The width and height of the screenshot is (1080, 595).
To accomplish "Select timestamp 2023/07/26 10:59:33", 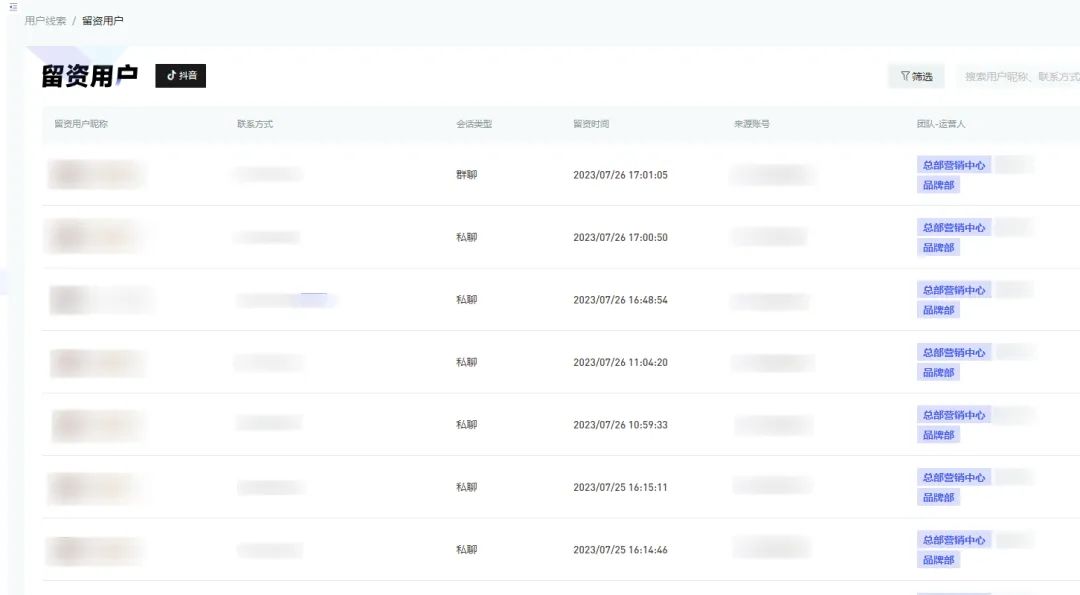I will 621,425.
